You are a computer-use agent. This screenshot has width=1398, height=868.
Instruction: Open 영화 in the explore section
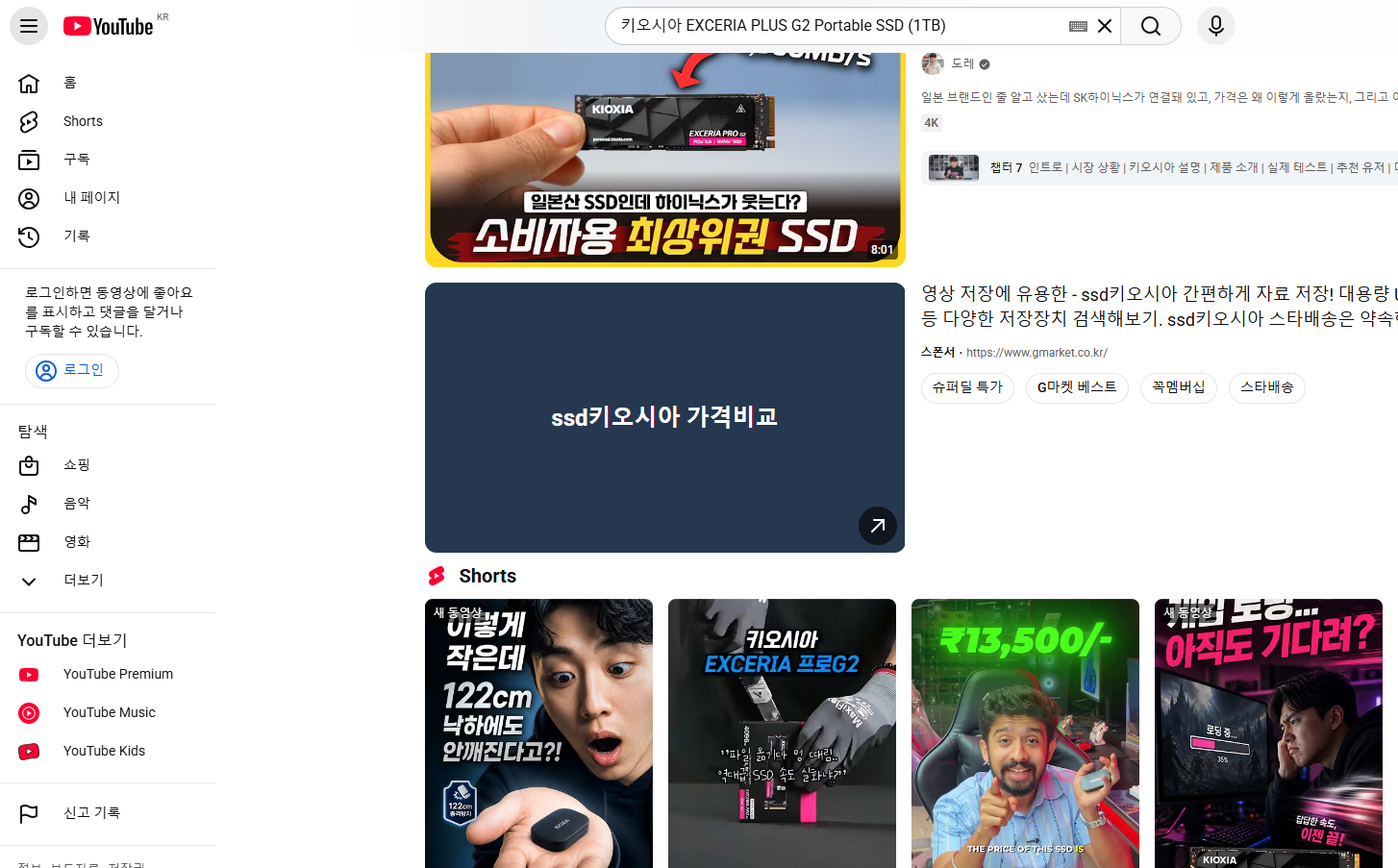tap(108, 542)
